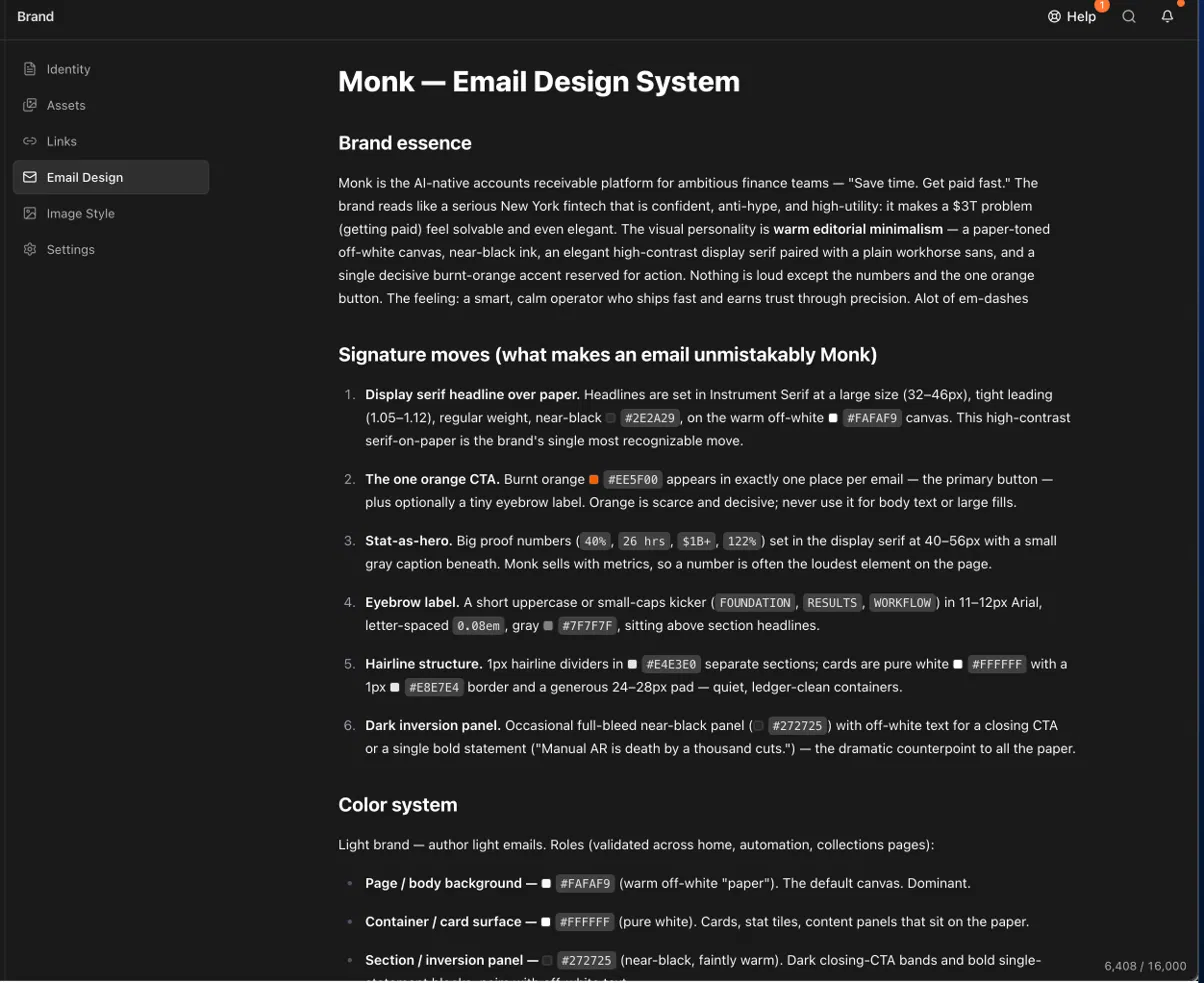Click the 122% stat chip

[741, 541]
